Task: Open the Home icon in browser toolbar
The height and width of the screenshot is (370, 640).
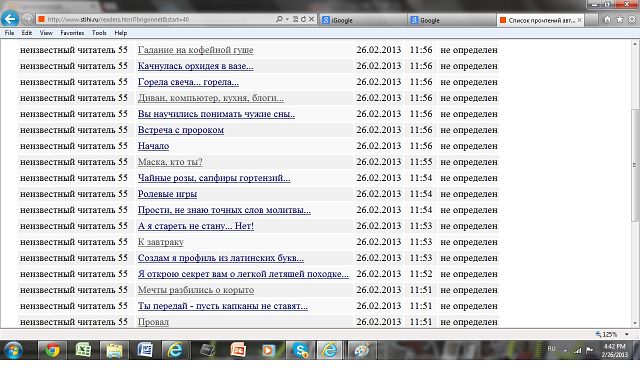Action: (607, 19)
